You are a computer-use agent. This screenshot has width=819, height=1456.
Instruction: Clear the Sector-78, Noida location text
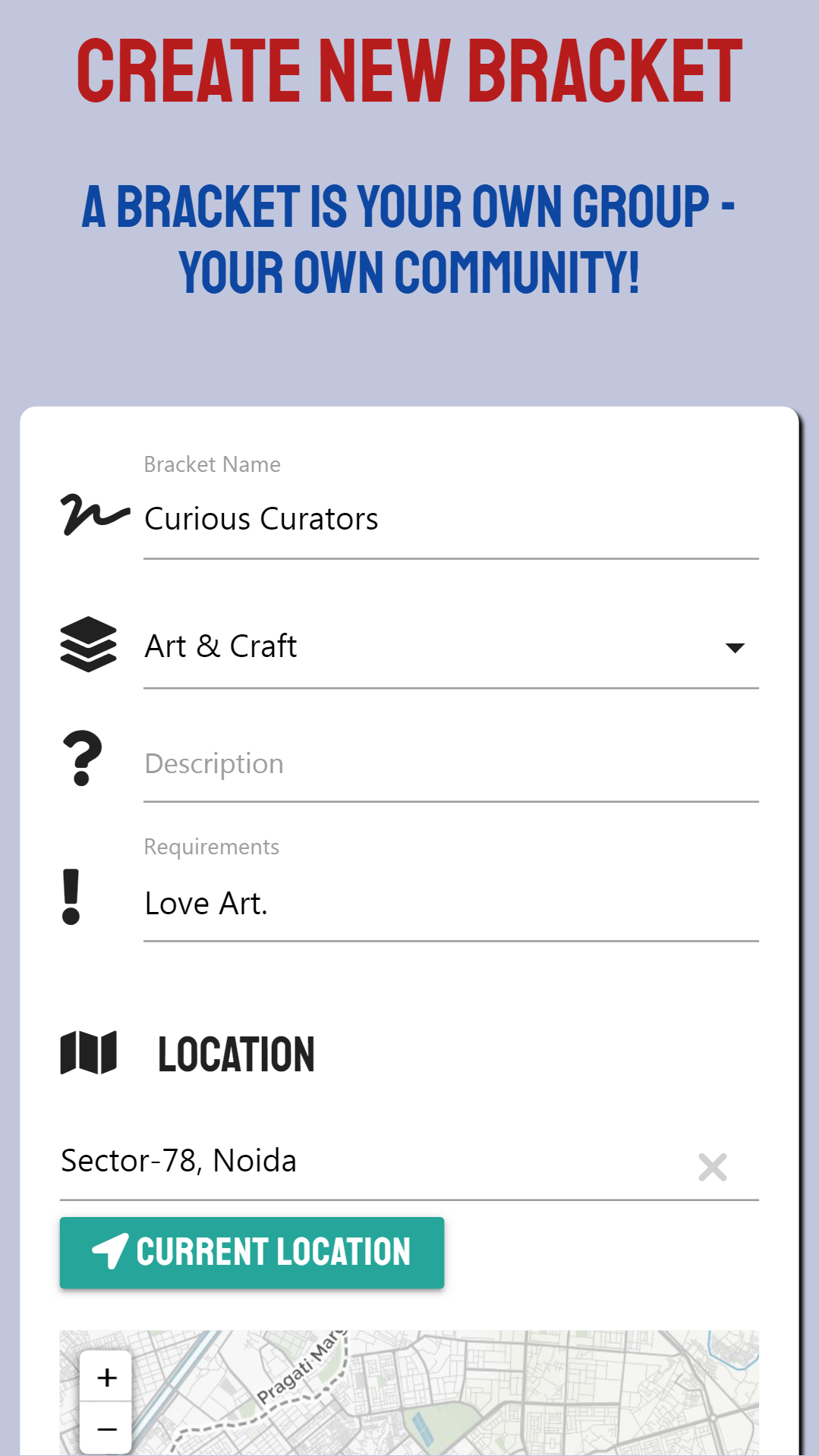713,1167
